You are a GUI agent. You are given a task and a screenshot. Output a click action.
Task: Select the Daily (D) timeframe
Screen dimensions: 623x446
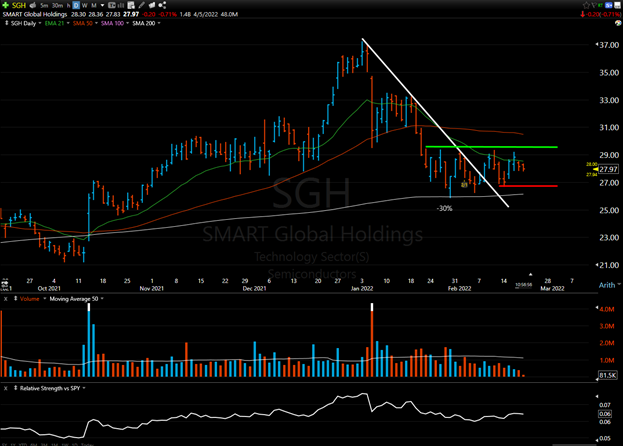click(x=76, y=5)
